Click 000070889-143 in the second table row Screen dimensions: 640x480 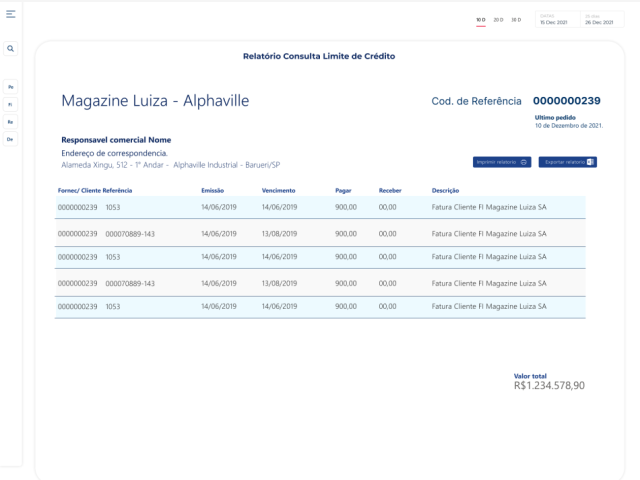[x=130, y=234]
